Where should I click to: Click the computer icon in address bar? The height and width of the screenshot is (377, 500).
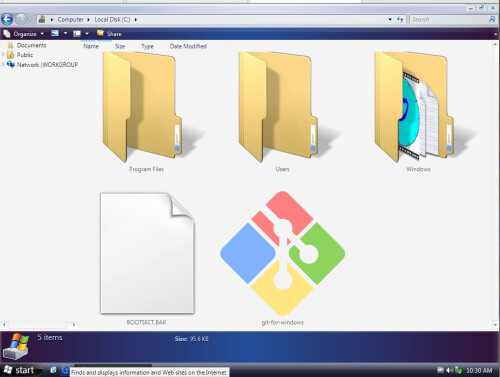click(42, 19)
